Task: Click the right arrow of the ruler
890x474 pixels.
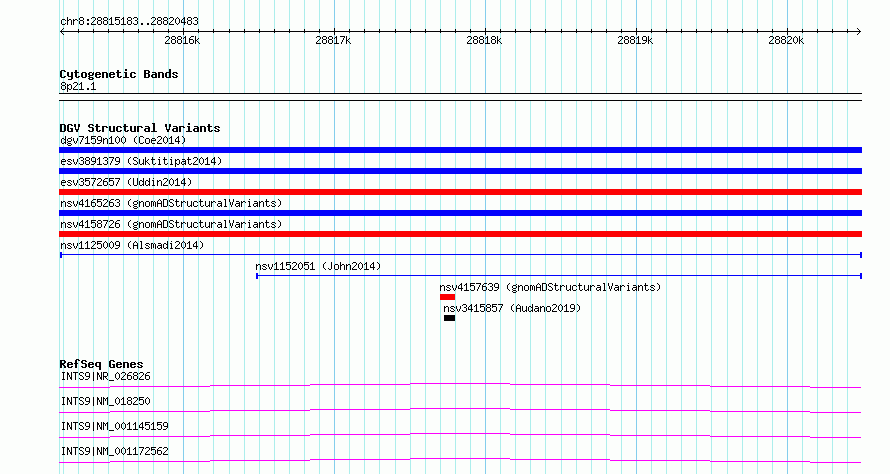Action: click(x=859, y=31)
